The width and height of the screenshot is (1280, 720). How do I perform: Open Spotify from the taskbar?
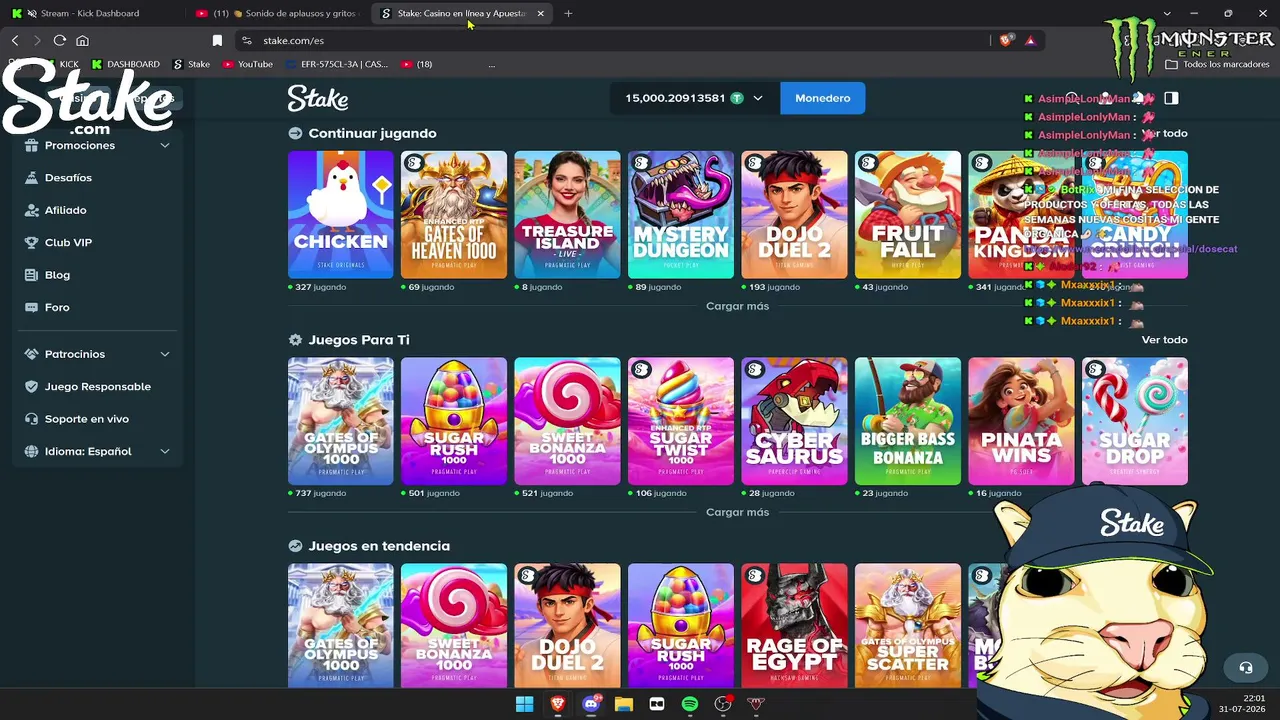[x=690, y=704]
